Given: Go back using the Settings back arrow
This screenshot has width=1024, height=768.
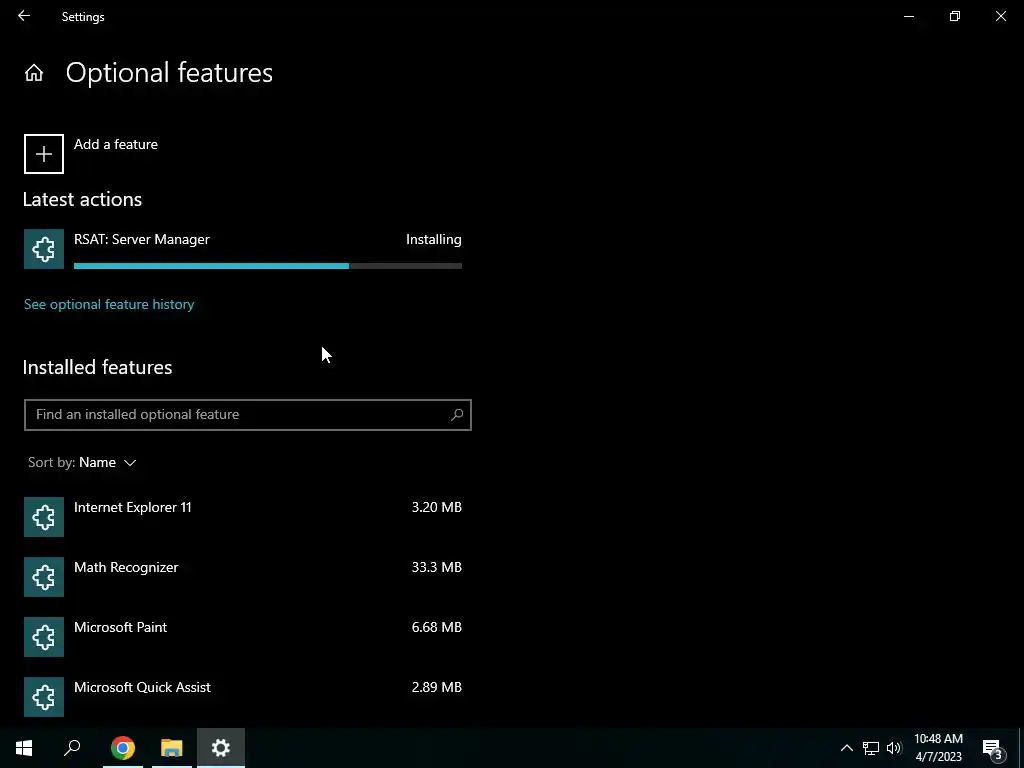Looking at the screenshot, I should pos(24,16).
